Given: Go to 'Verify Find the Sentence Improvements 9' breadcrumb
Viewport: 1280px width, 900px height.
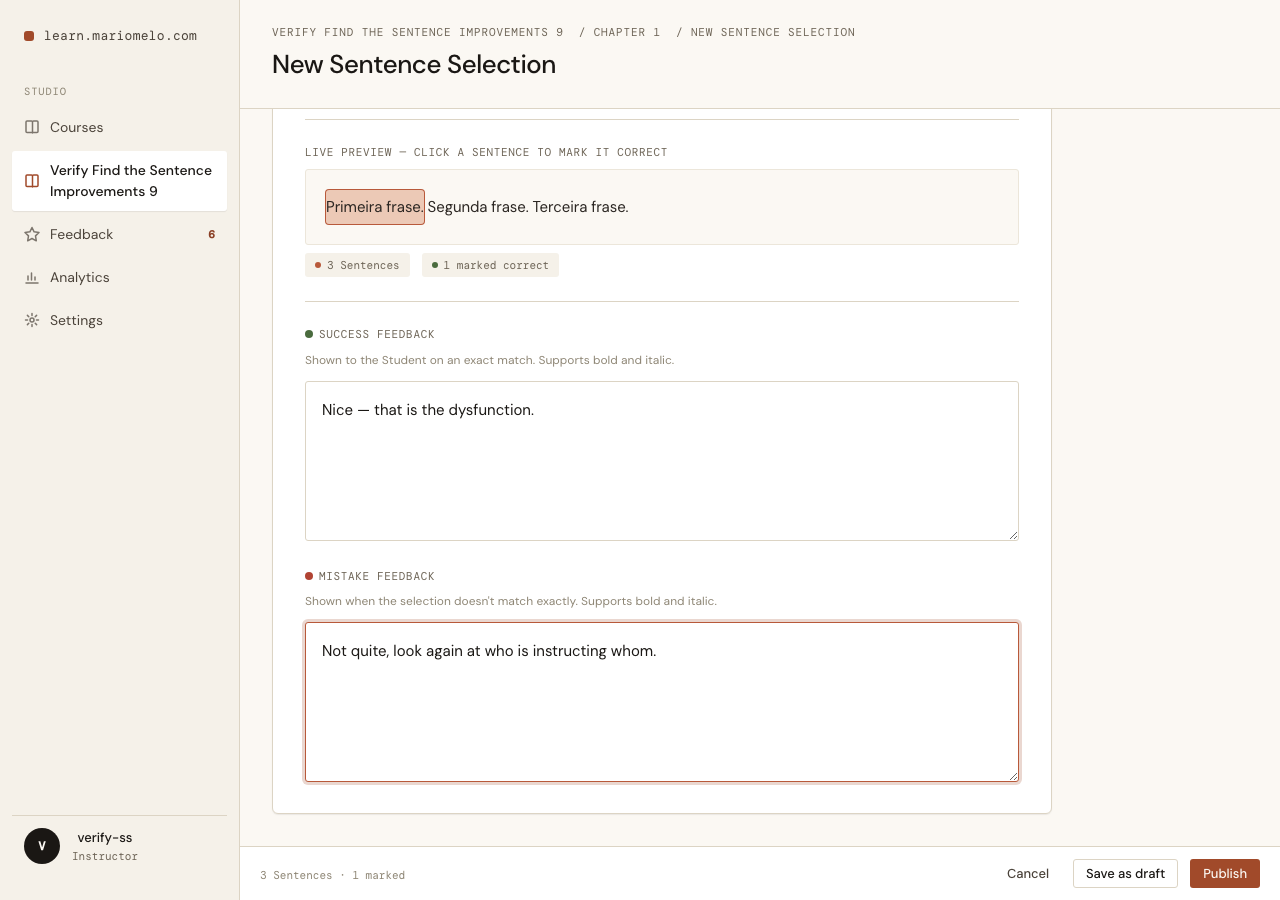Looking at the screenshot, I should [418, 32].
